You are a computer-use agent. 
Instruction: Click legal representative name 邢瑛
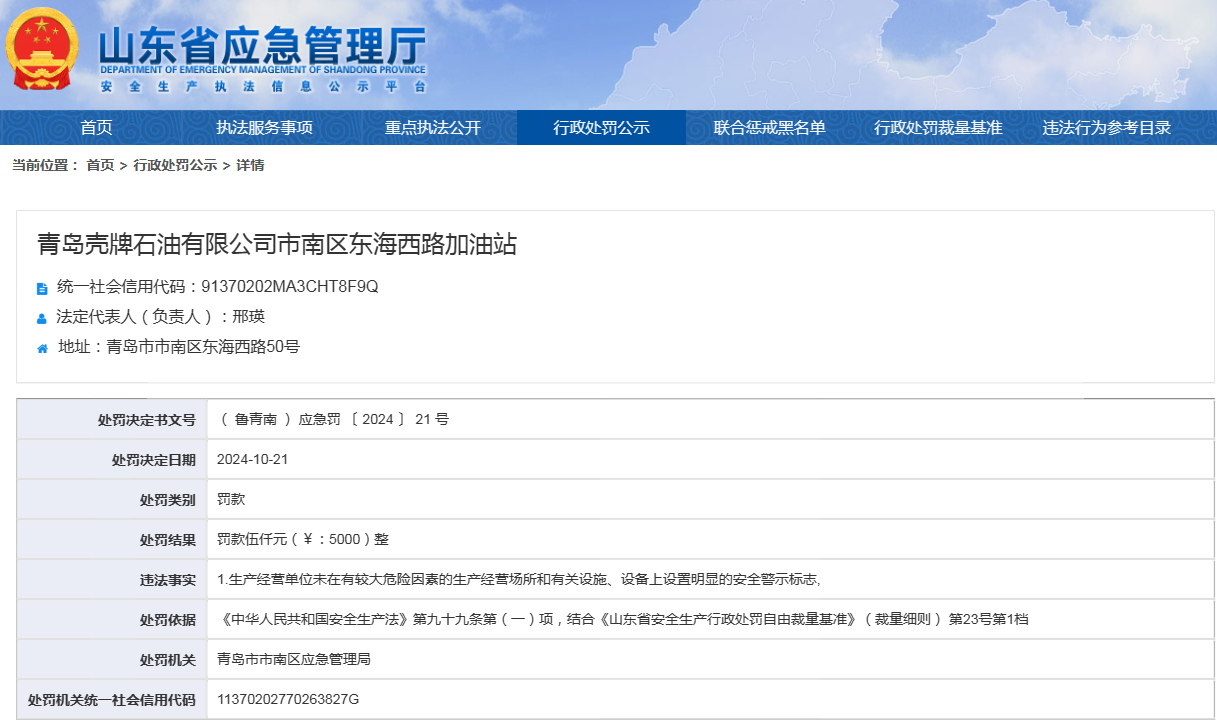tap(248, 317)
